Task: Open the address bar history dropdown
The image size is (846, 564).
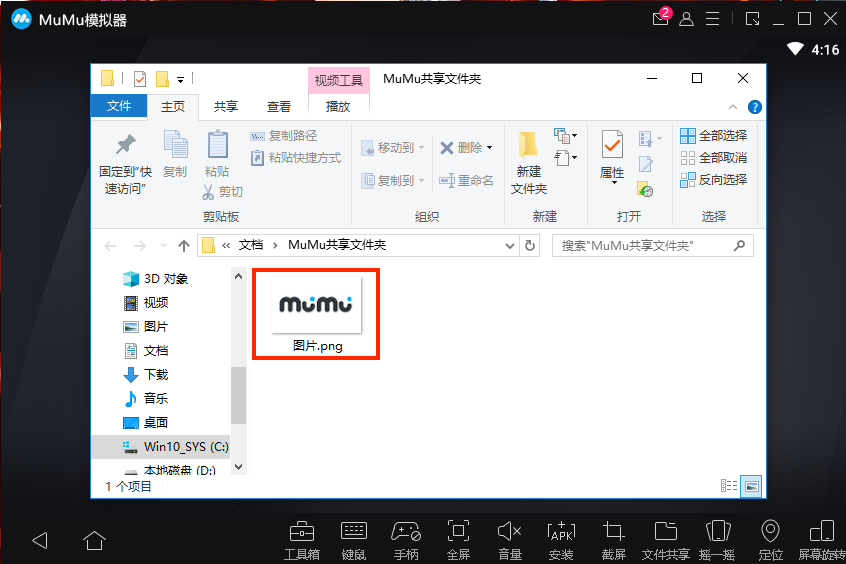Action: (509, 246)
